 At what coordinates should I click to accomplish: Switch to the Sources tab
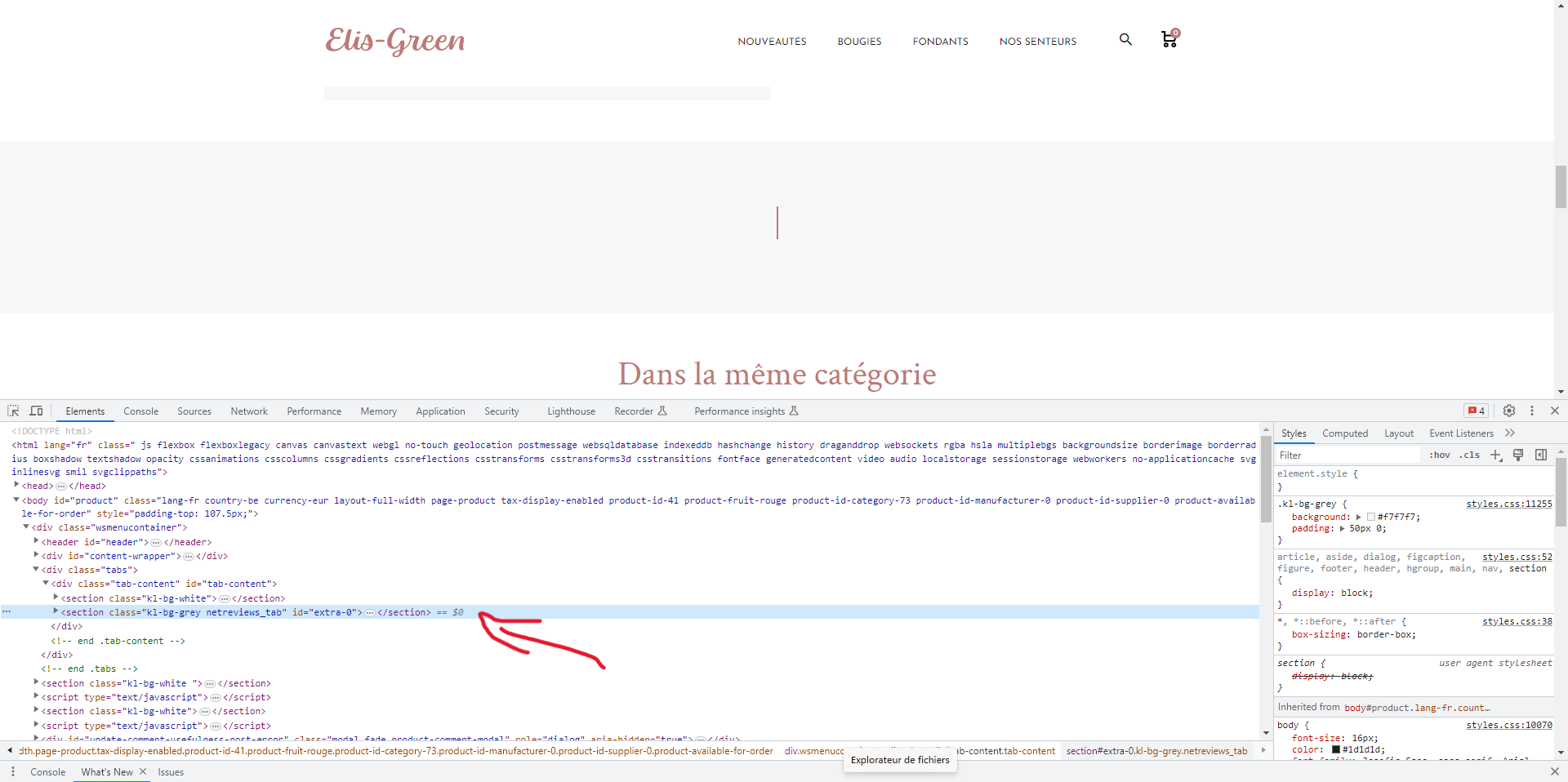pos(194,411)
